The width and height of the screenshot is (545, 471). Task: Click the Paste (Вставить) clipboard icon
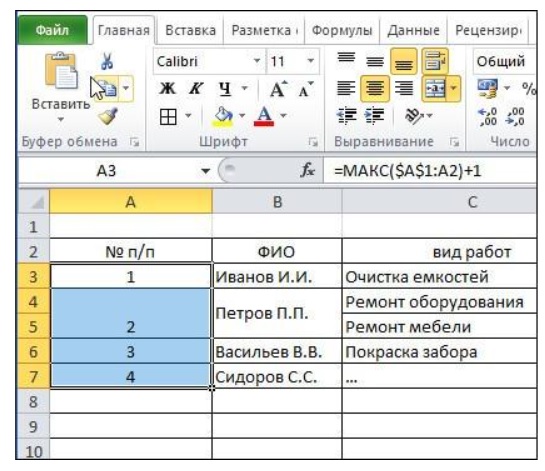(x=61, y=71)
